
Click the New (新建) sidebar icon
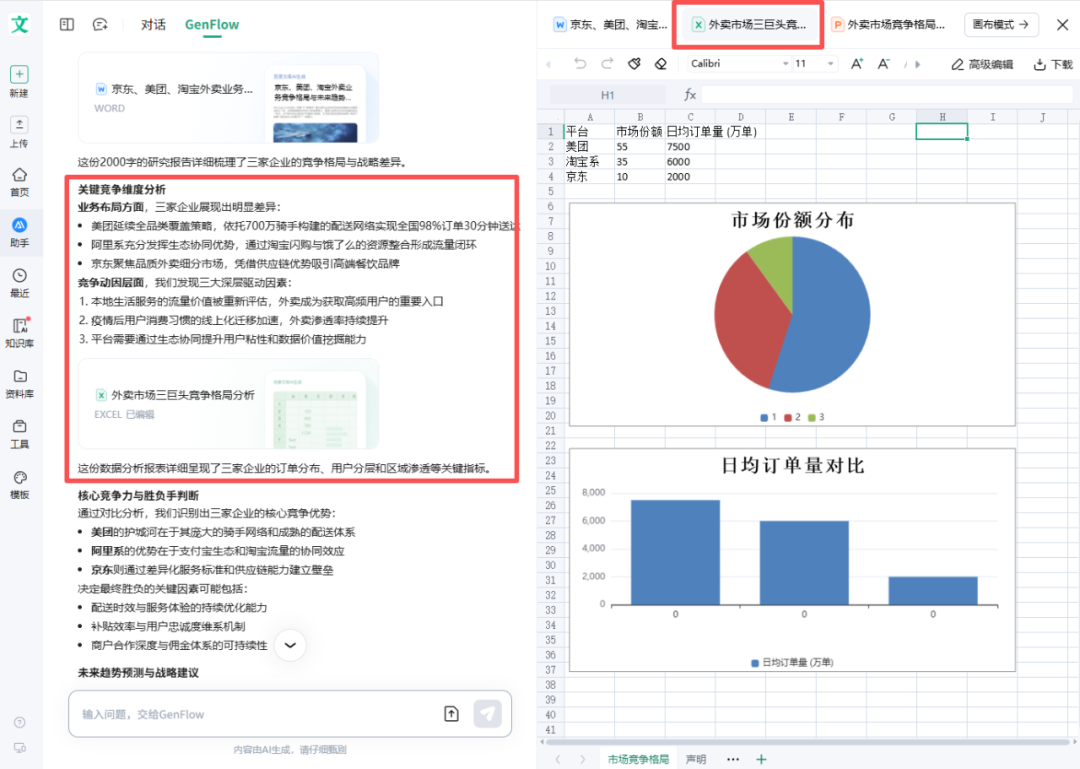pos(19,74)
